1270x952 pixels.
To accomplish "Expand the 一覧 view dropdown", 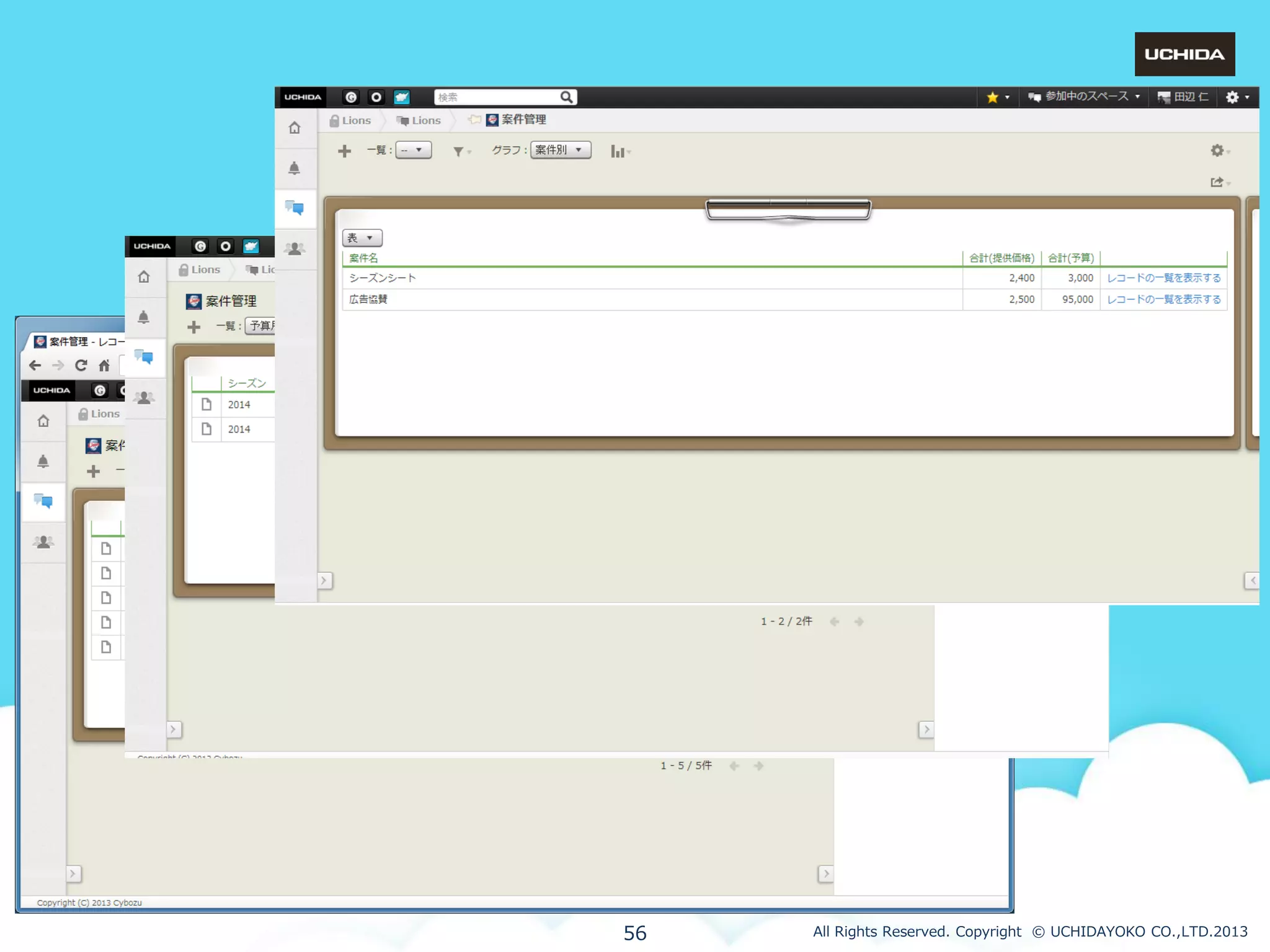I will point(413,150).
